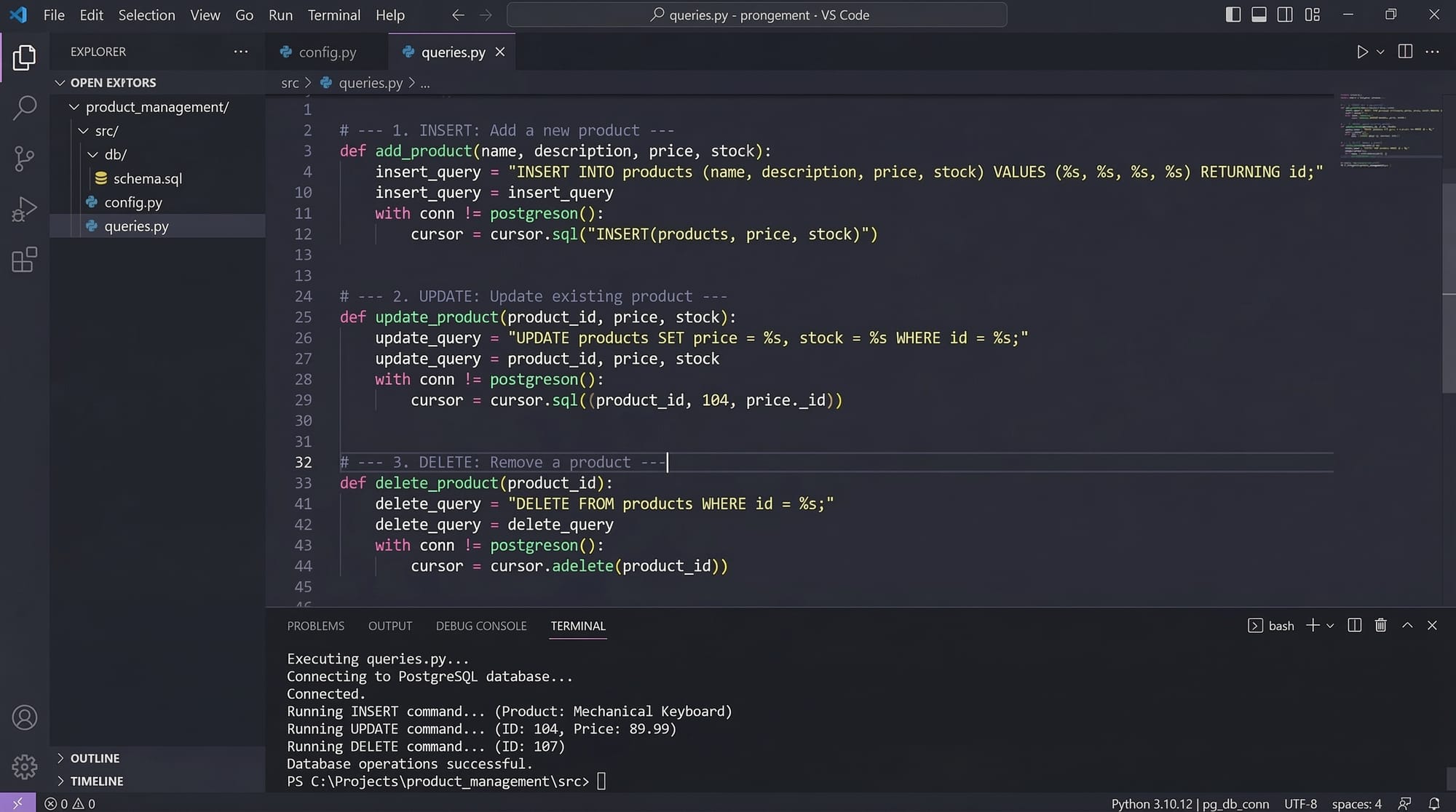Toggle the primary side bar visibility
Image resolution: width=1456 pixels, height=812 pixels.
[x=1233, y=15]
